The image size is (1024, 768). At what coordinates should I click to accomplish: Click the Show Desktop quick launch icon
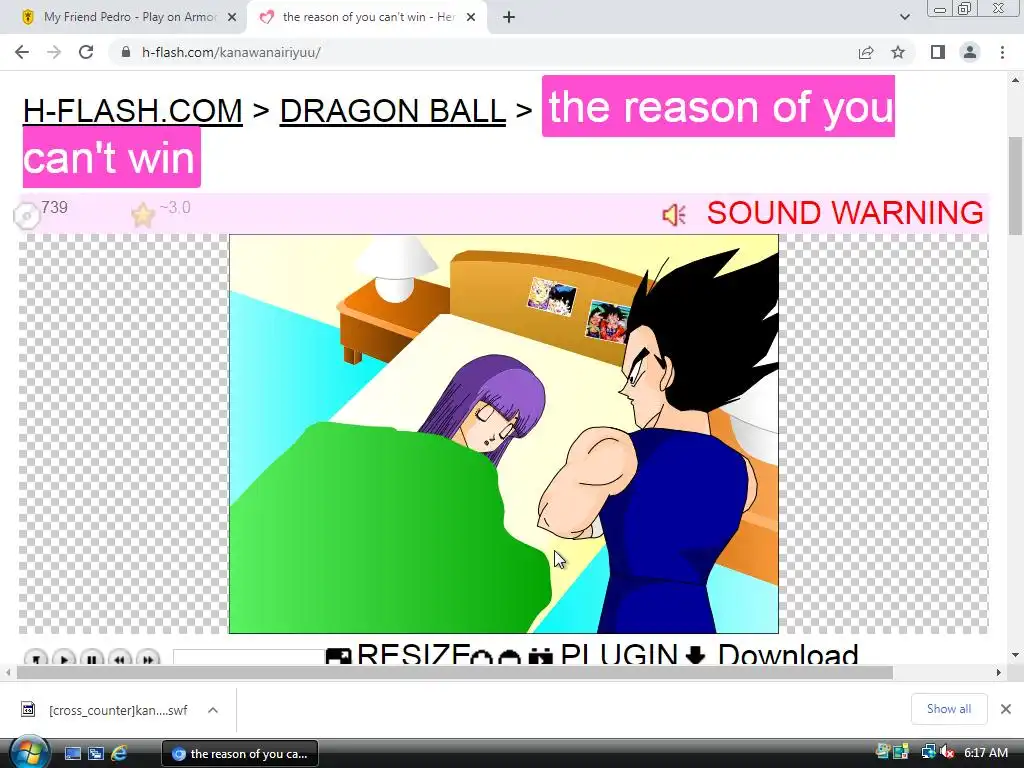point(72,754)
